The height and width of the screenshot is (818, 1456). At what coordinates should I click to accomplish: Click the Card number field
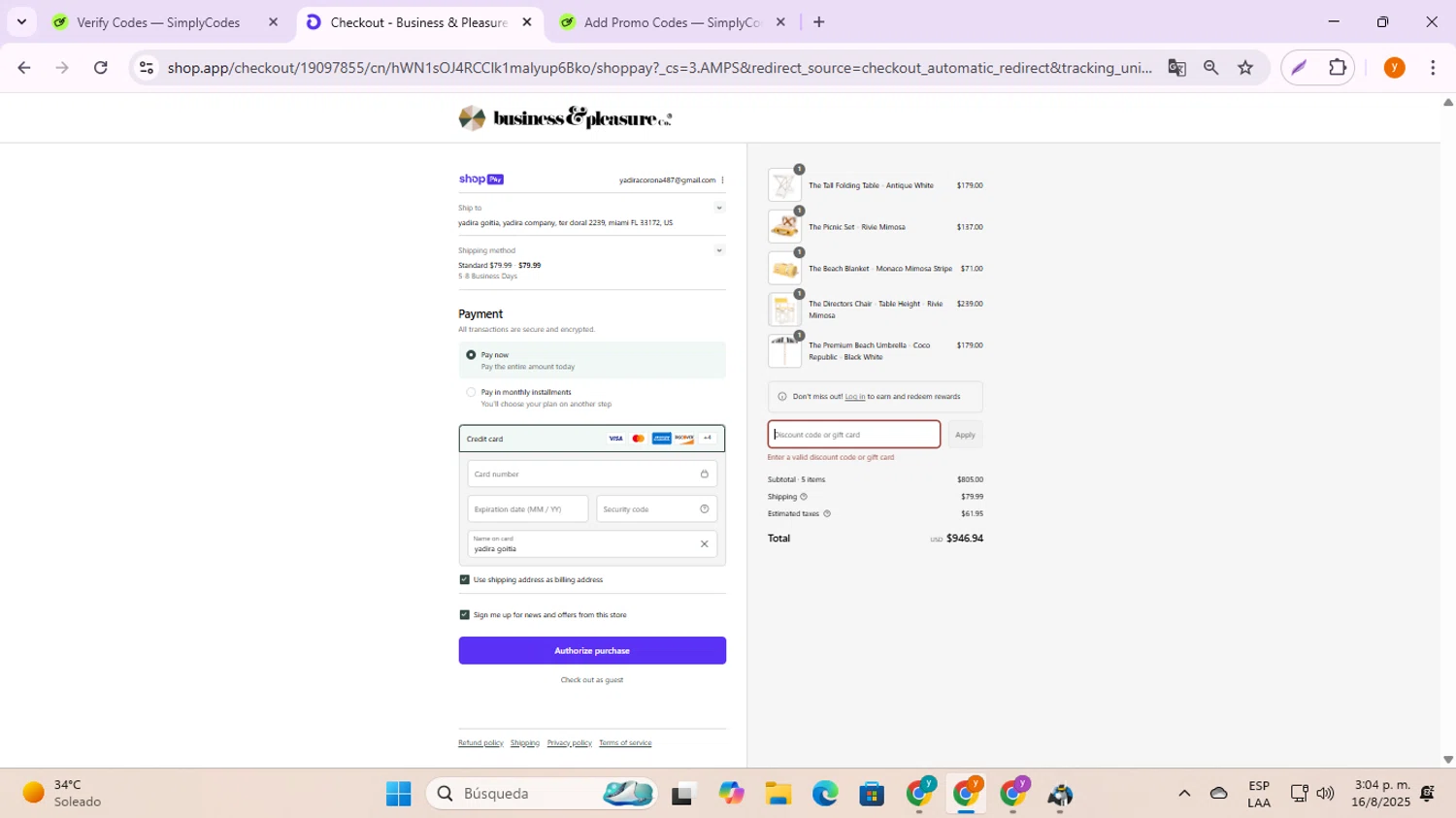(x=592, y=474)
